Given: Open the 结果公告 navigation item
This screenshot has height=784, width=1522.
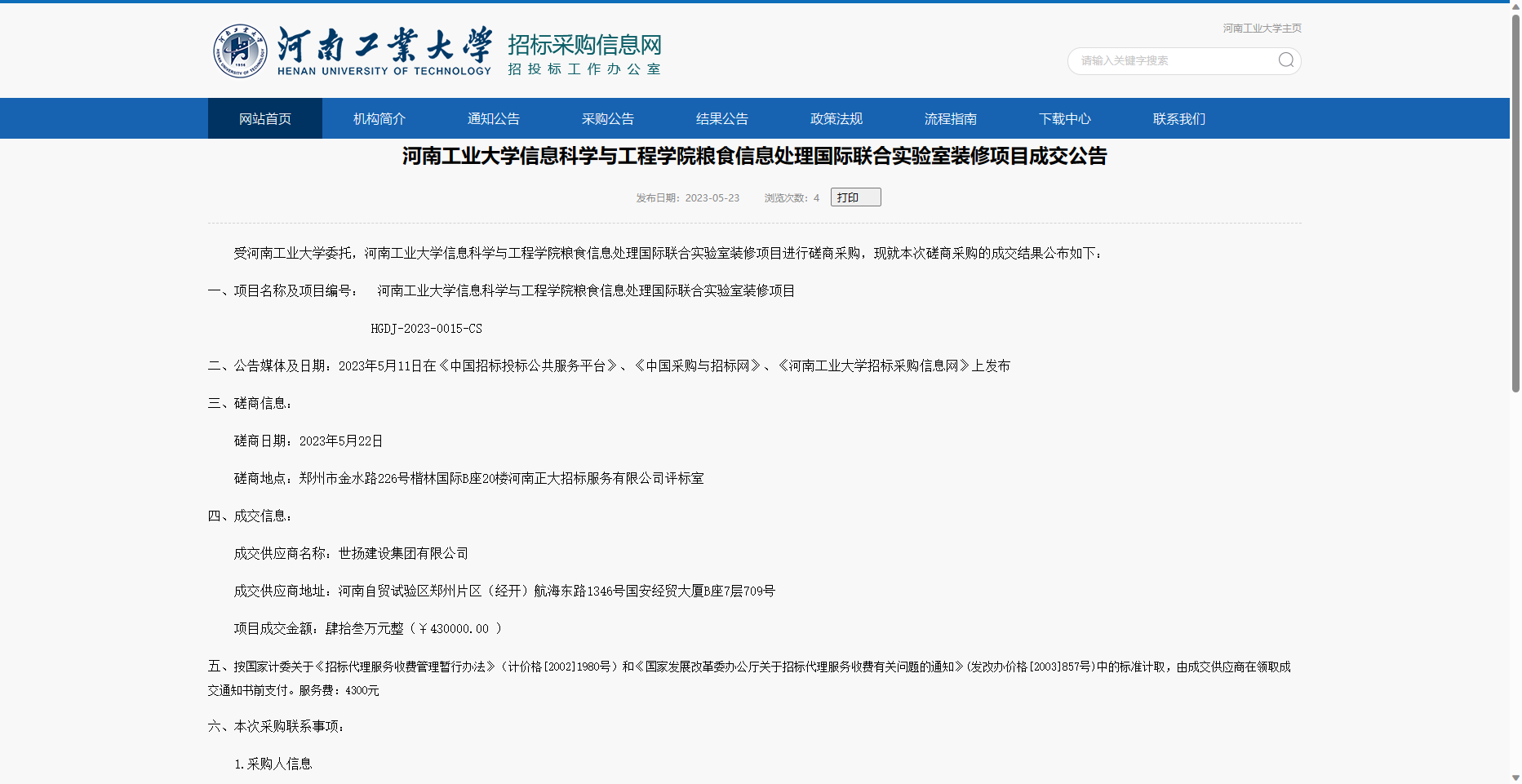Looking at the screenshot, I should pyautogui.click(x=721, y=118).
